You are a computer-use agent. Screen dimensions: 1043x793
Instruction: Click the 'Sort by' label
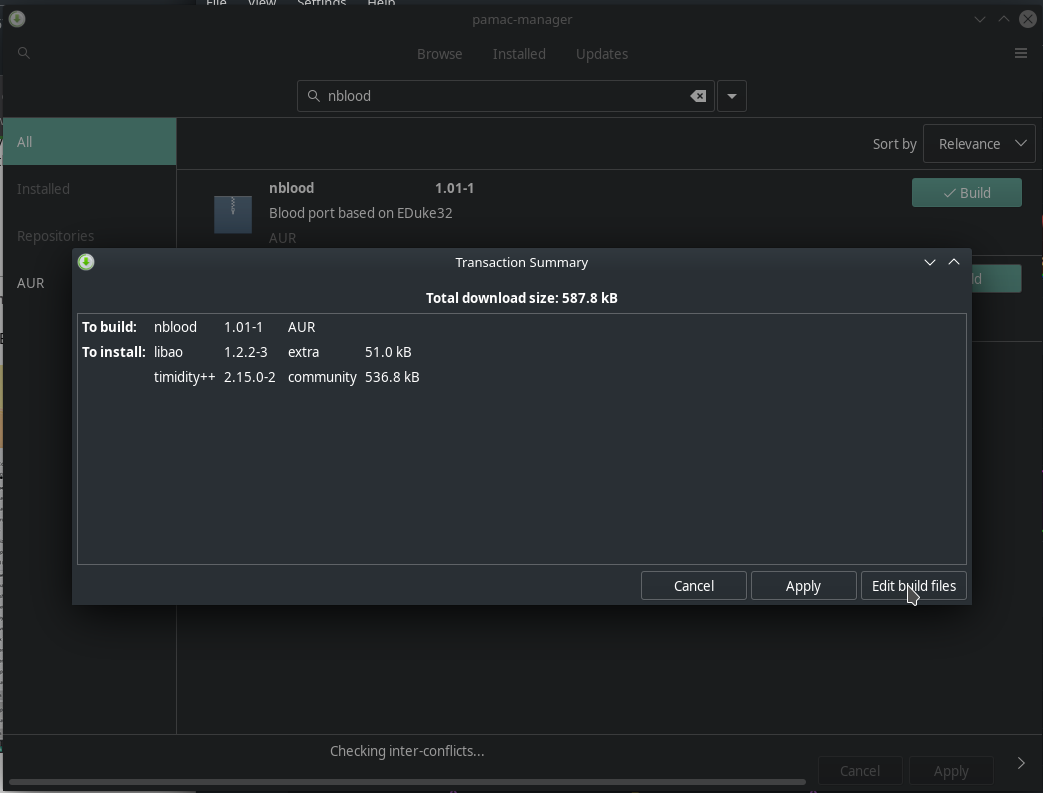(x=895, y=144)
